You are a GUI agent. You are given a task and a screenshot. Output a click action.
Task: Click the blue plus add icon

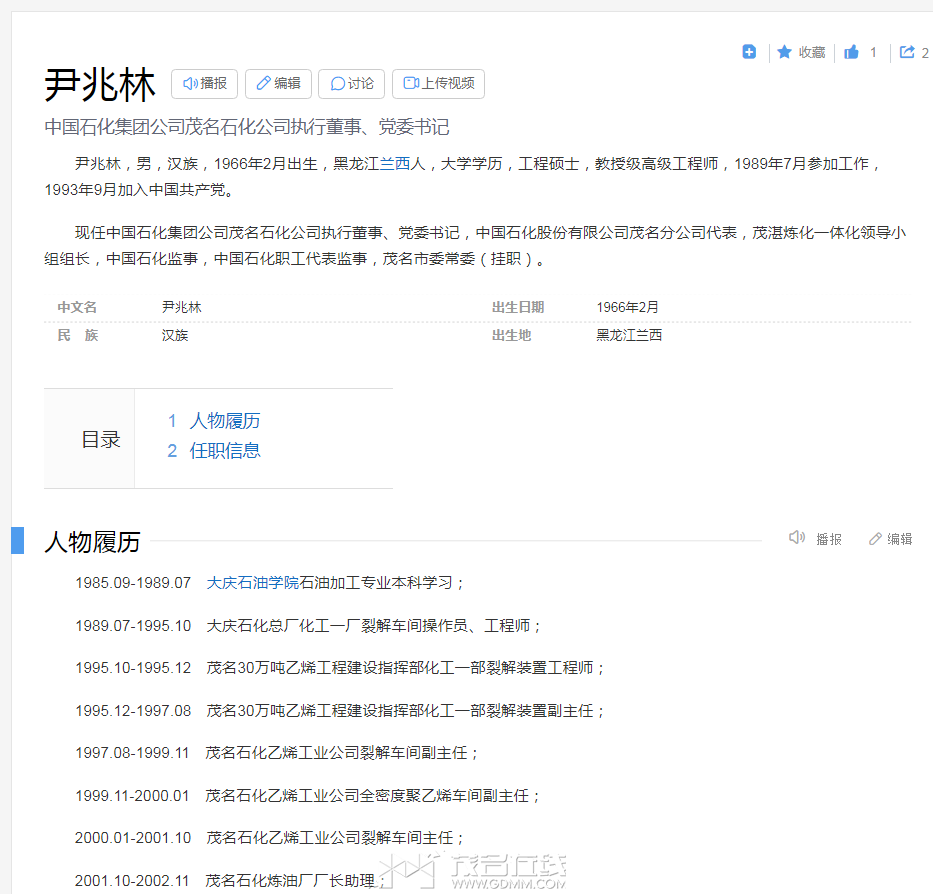(x=749, y=52)
